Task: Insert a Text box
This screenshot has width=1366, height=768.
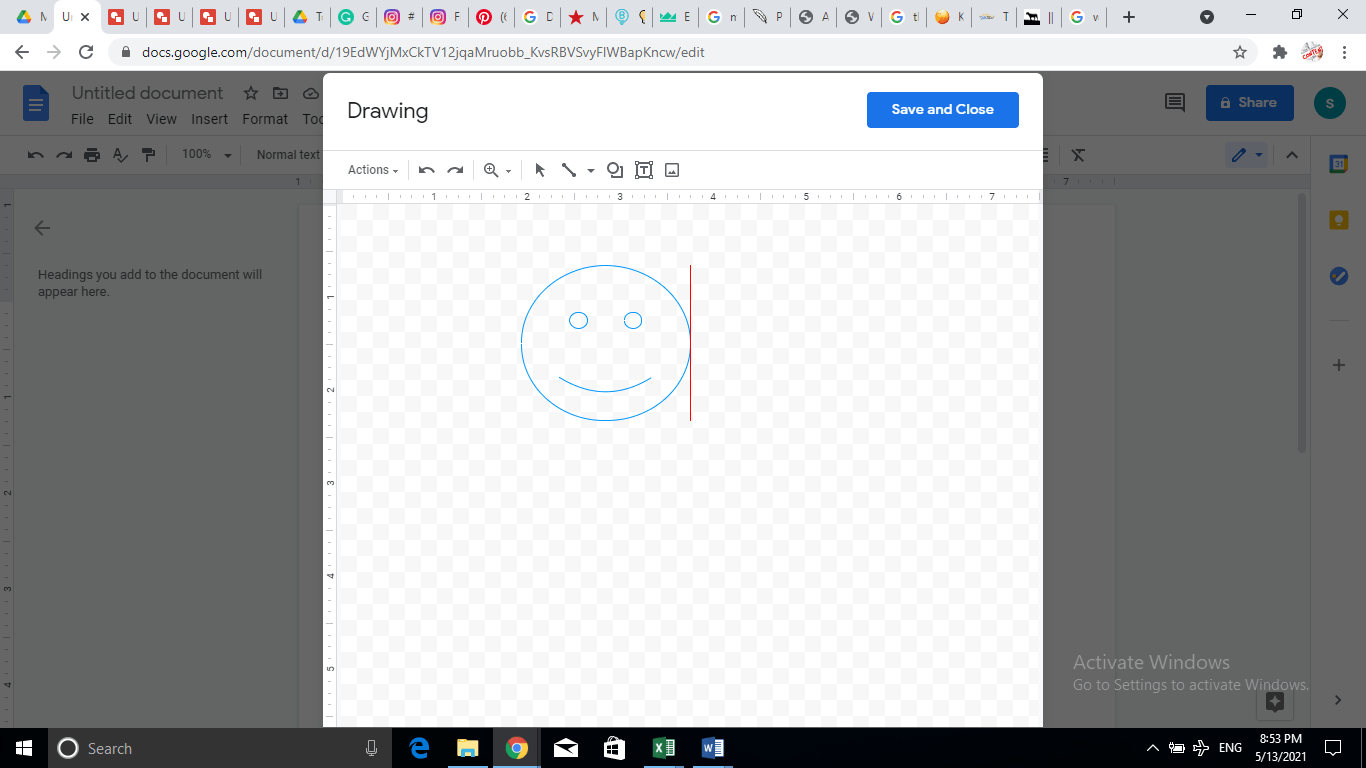Action: click(643, 170)
